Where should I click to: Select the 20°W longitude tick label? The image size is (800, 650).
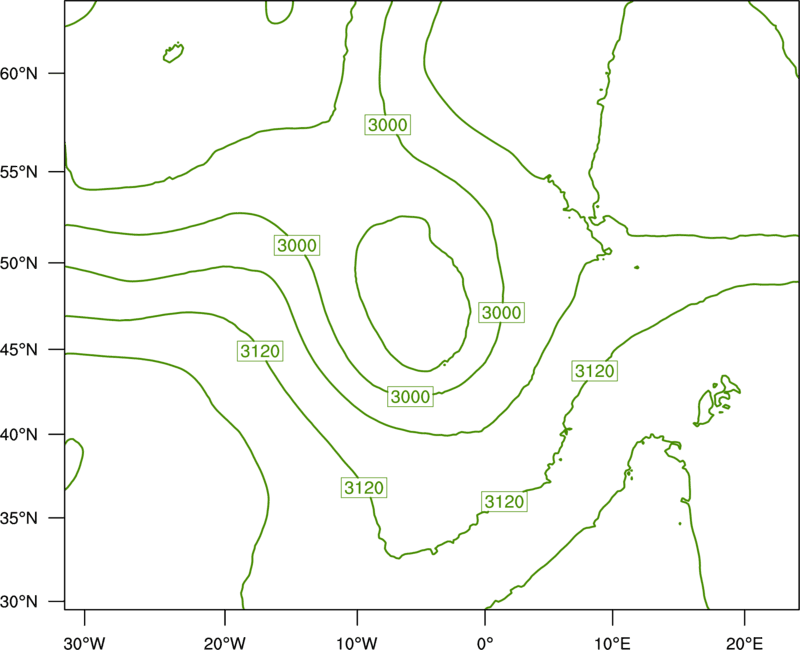coord(225,643)
